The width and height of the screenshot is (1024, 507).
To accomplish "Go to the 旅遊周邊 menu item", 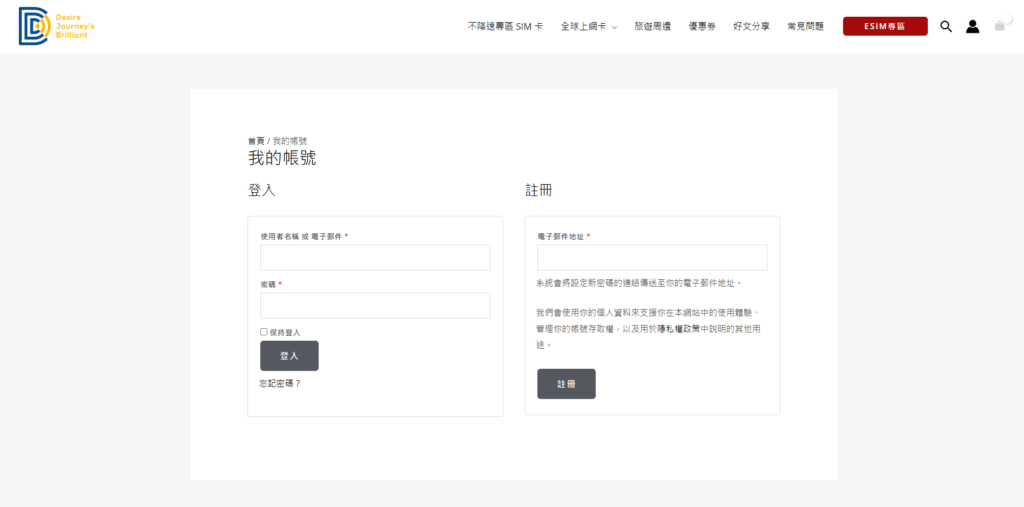I will (x=652, y=26).
